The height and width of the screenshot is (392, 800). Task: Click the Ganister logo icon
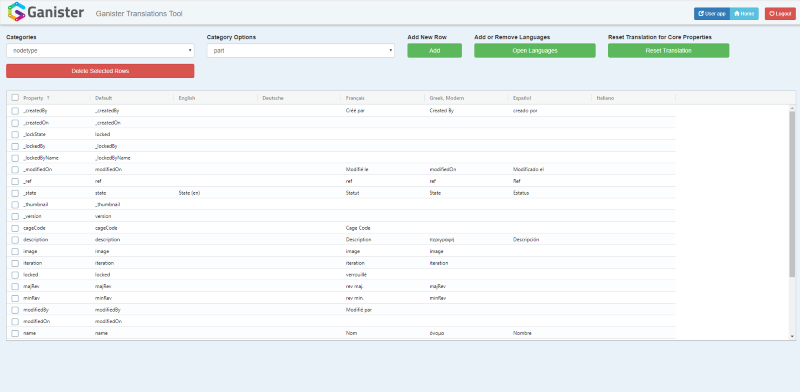coord(16,12)
